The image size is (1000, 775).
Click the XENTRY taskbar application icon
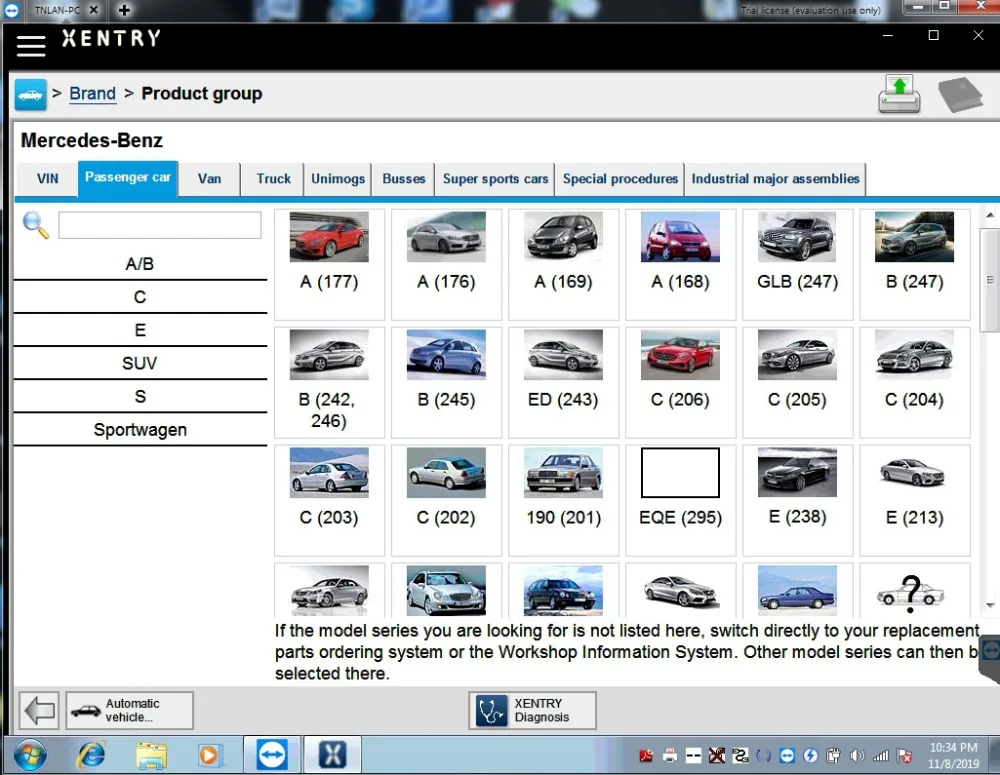[x=332, y=755]
